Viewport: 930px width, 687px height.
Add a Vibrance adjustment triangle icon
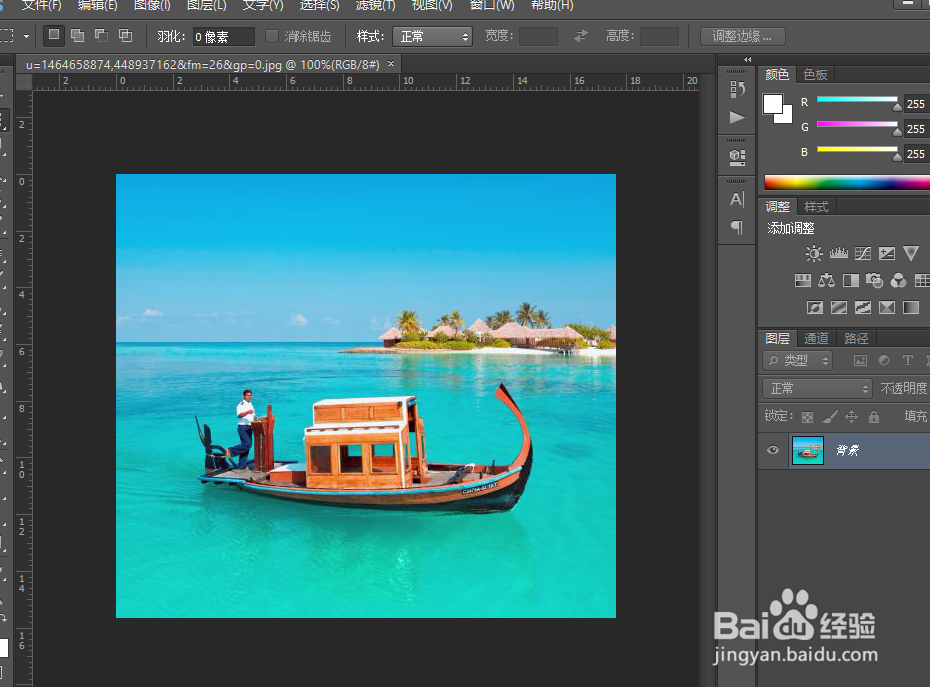tap(911, 254)
